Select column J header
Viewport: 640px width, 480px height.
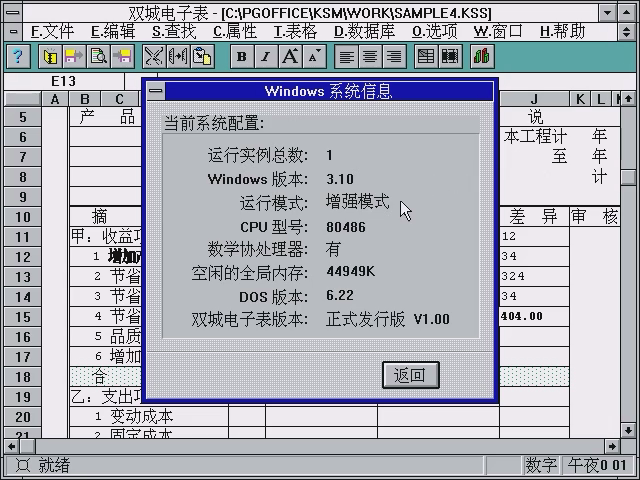(x=534, y=99)
